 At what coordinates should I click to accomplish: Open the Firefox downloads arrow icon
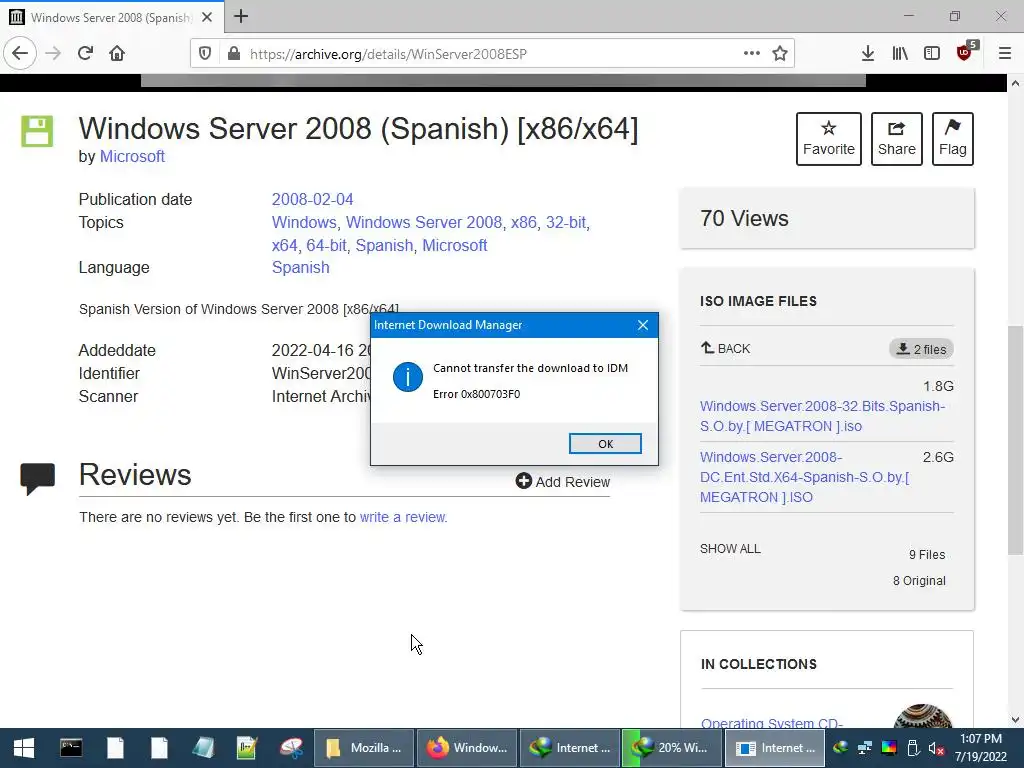coord(868,54)
